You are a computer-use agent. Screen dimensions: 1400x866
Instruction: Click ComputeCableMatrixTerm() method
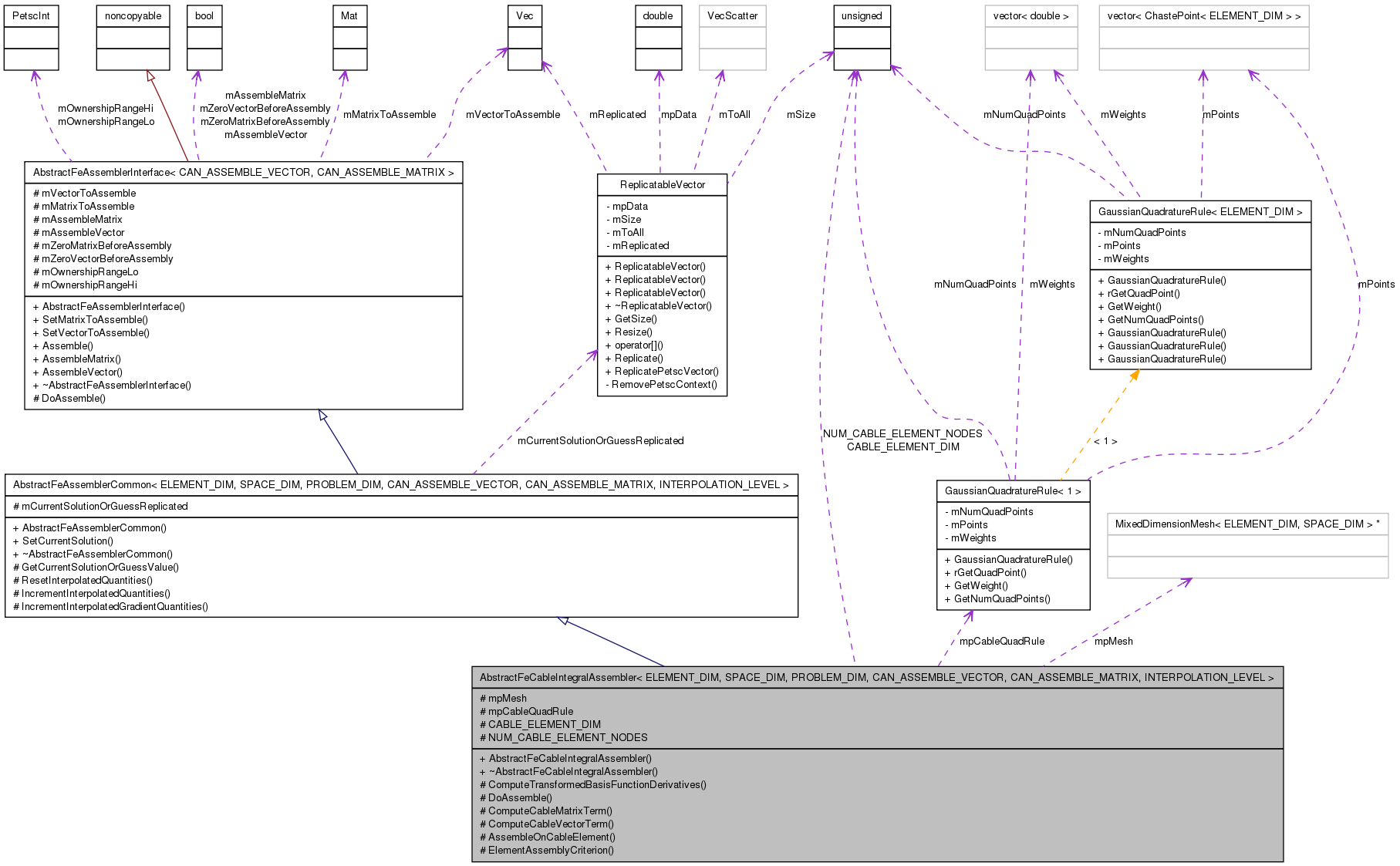[x=546, y=811]
